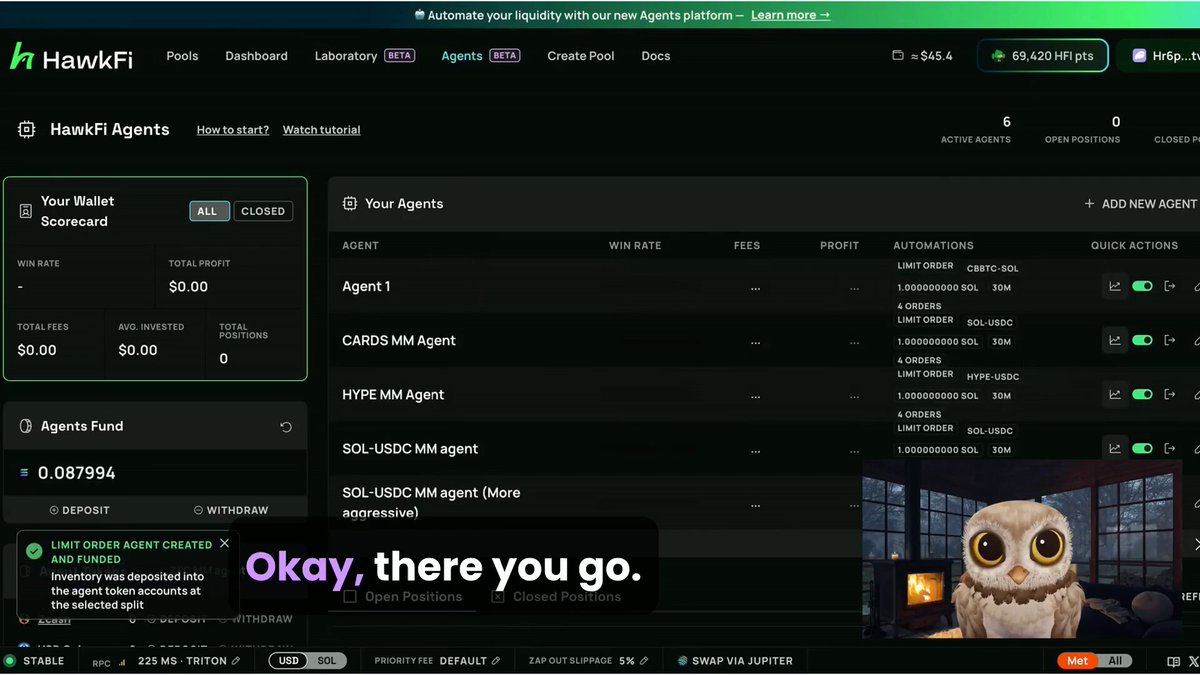Navigate to Create Pool
This screenshot has height=675, width=1200.
coord(581,56)
